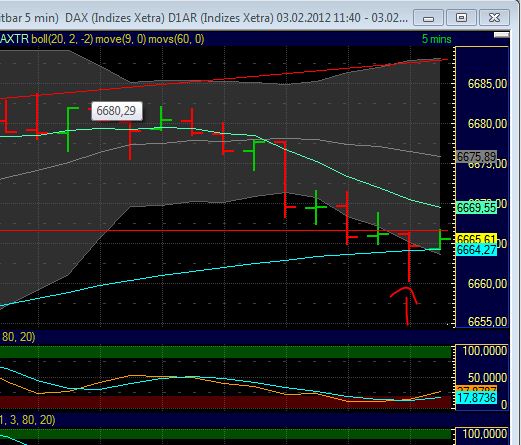This screenshot has width=521, height=445.
Task: Click the grey 6675,89 price tag
Action: 476,156
